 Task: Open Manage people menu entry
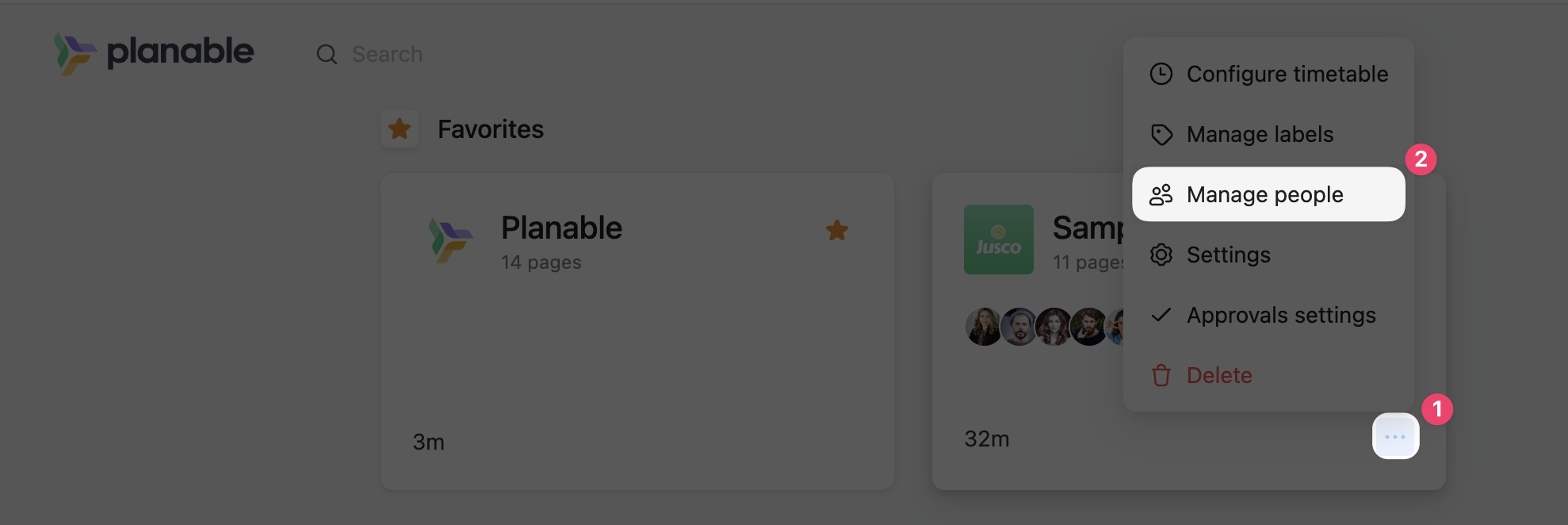(1264, 194)
